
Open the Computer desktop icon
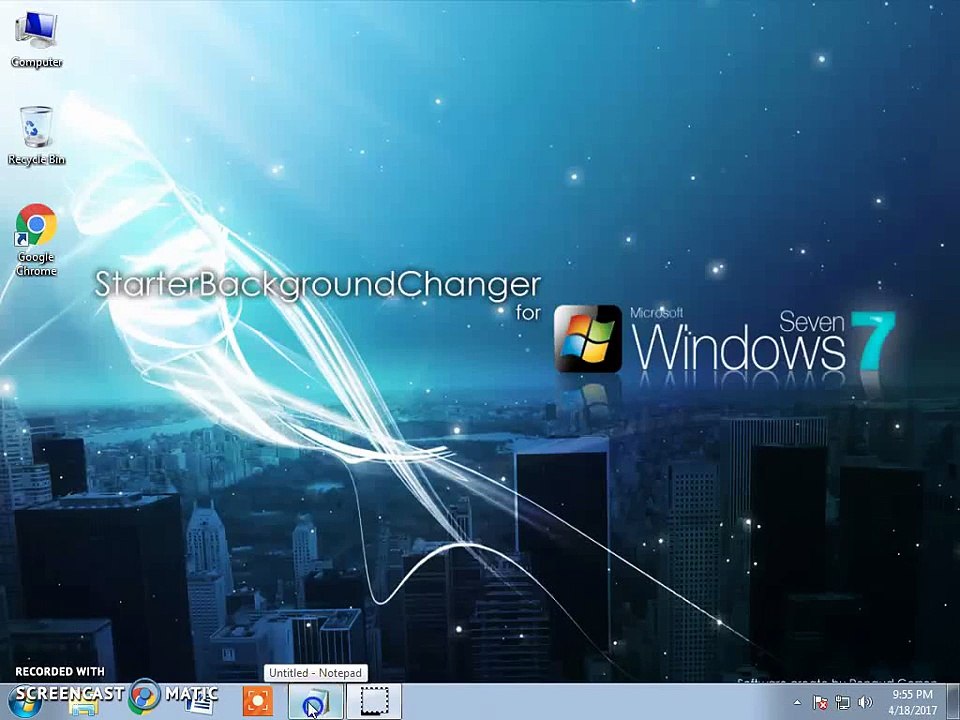tap(36, 40)
